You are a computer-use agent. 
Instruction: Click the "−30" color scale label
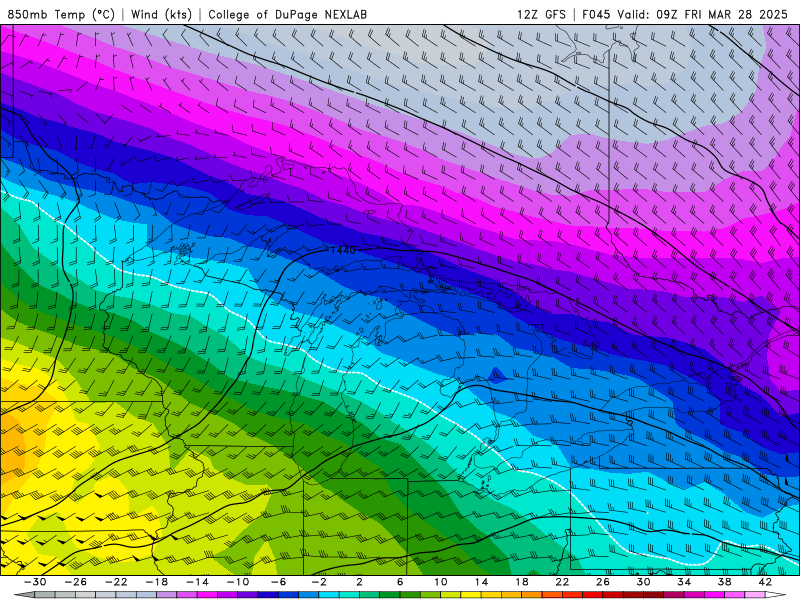(35, 582)
